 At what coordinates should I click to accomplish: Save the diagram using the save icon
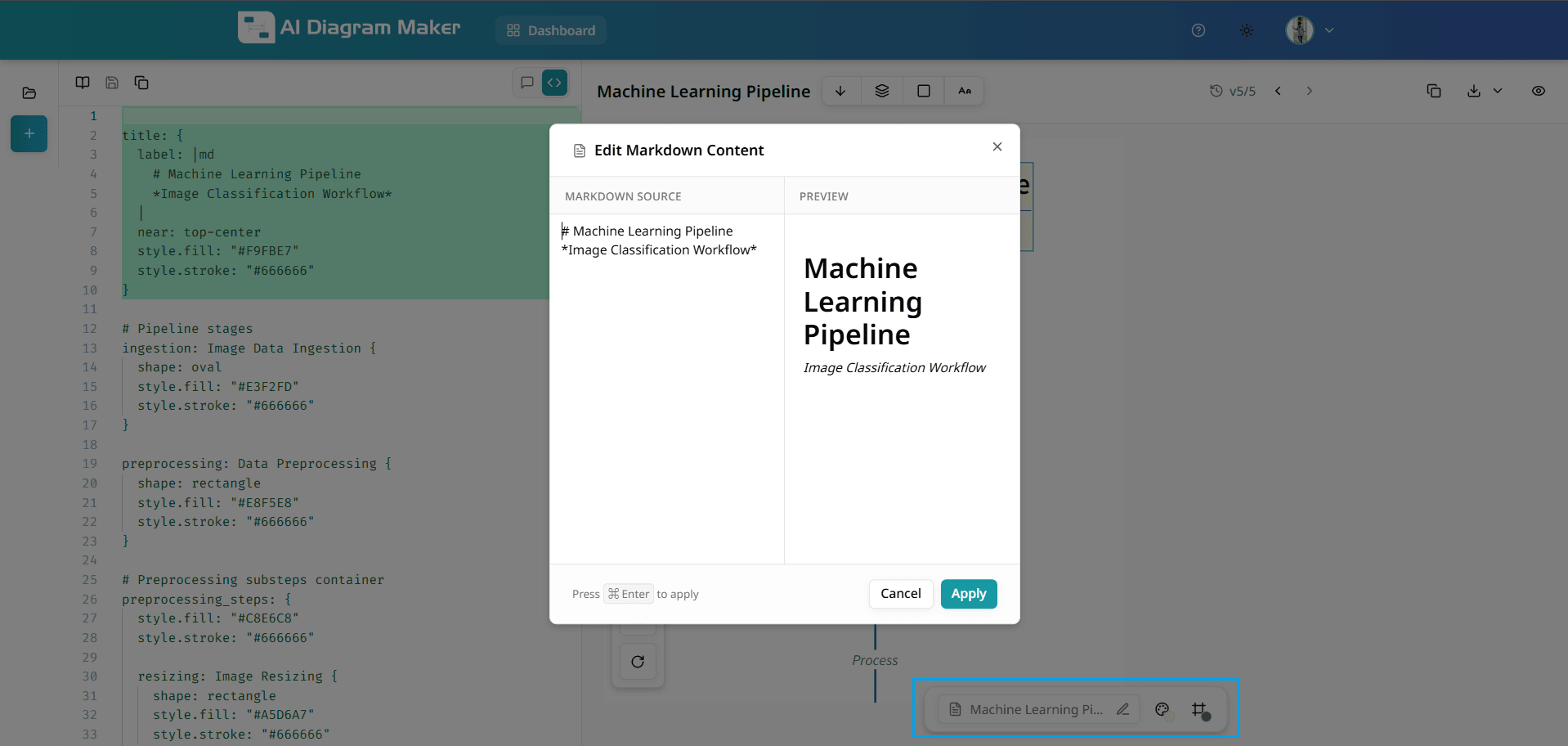pos(111,83)
